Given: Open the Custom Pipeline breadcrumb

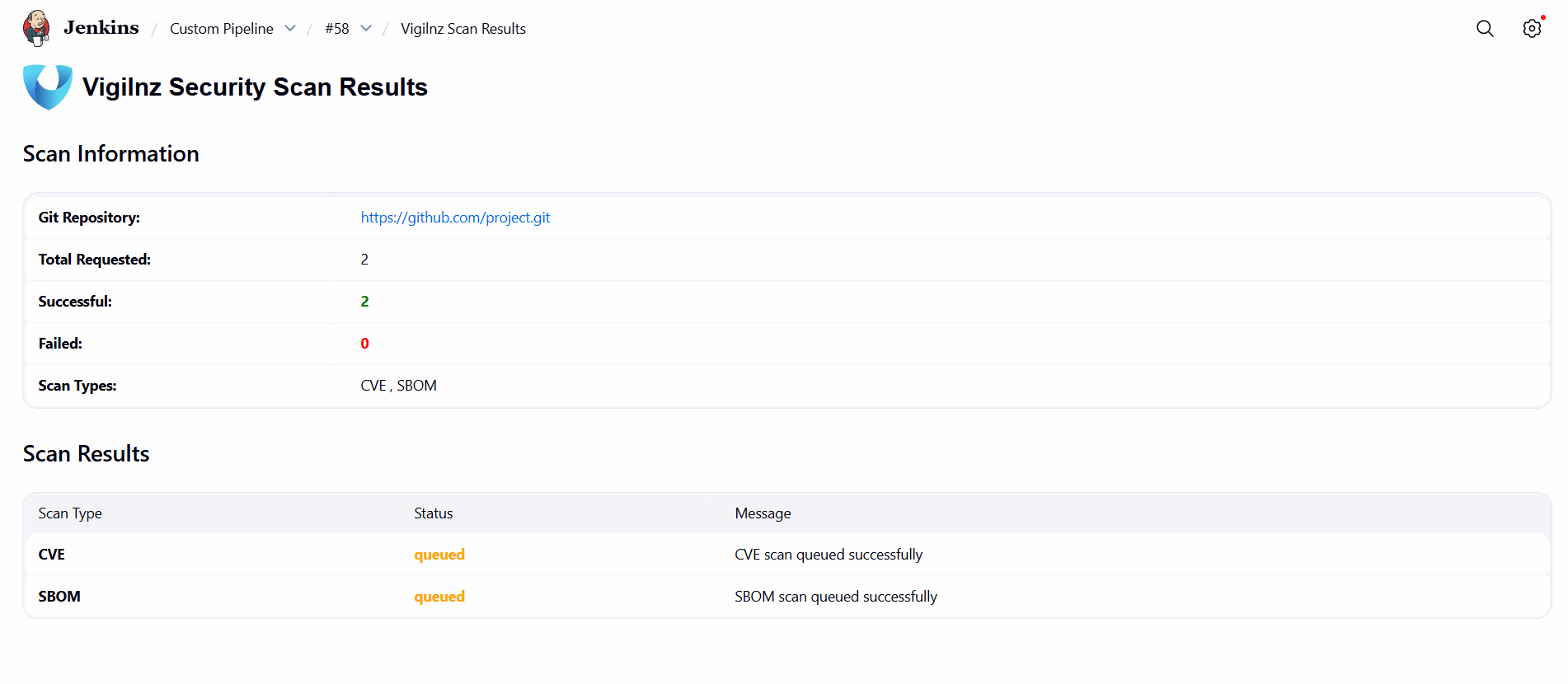Looking at the screenshot, I should [221, 29].
